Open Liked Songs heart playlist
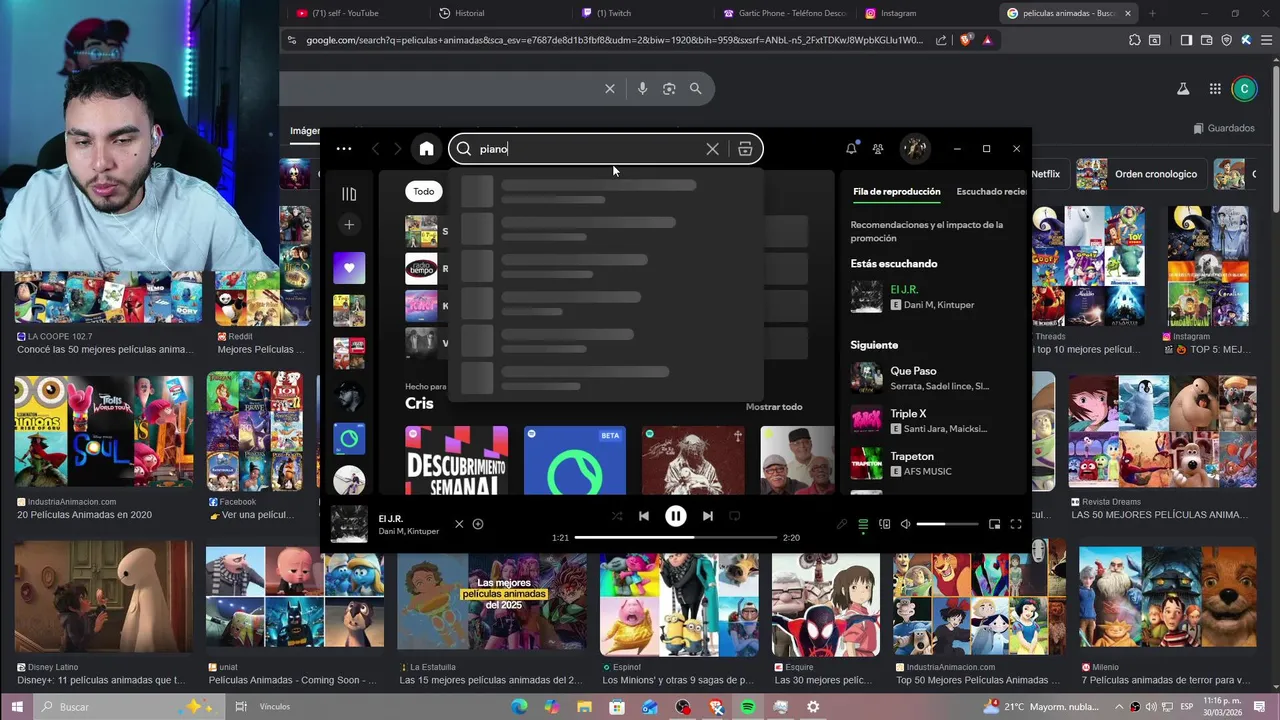Viewport: 1280px width, 720px height. [x=349, y=268]
